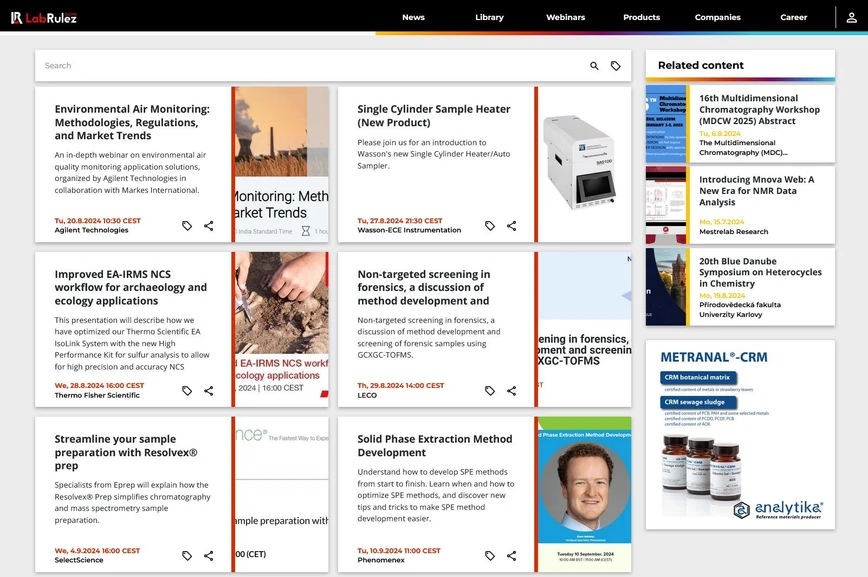Click tag icon on Streamline your sample preparation card
This screenshot has width=868, height=577.
(x=187, y=555)
